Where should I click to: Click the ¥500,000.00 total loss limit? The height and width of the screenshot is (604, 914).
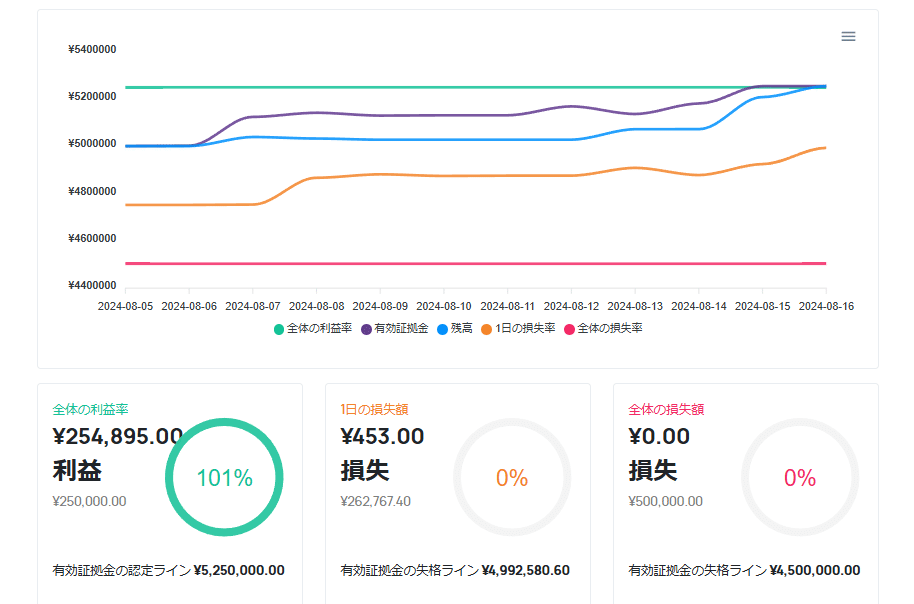(x=666, y=501)
